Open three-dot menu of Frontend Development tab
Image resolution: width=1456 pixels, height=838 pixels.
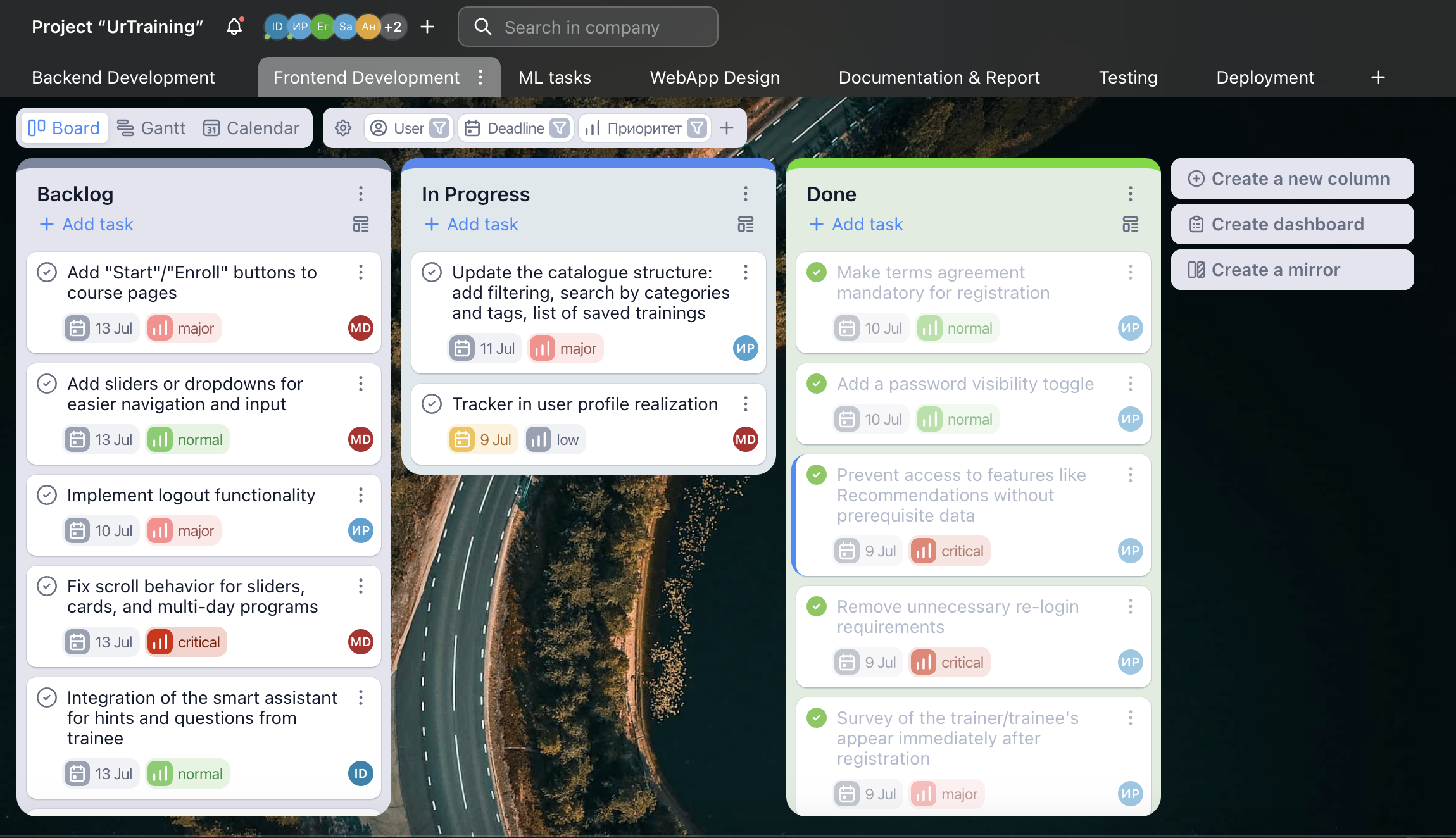click(x=480, y=77)
